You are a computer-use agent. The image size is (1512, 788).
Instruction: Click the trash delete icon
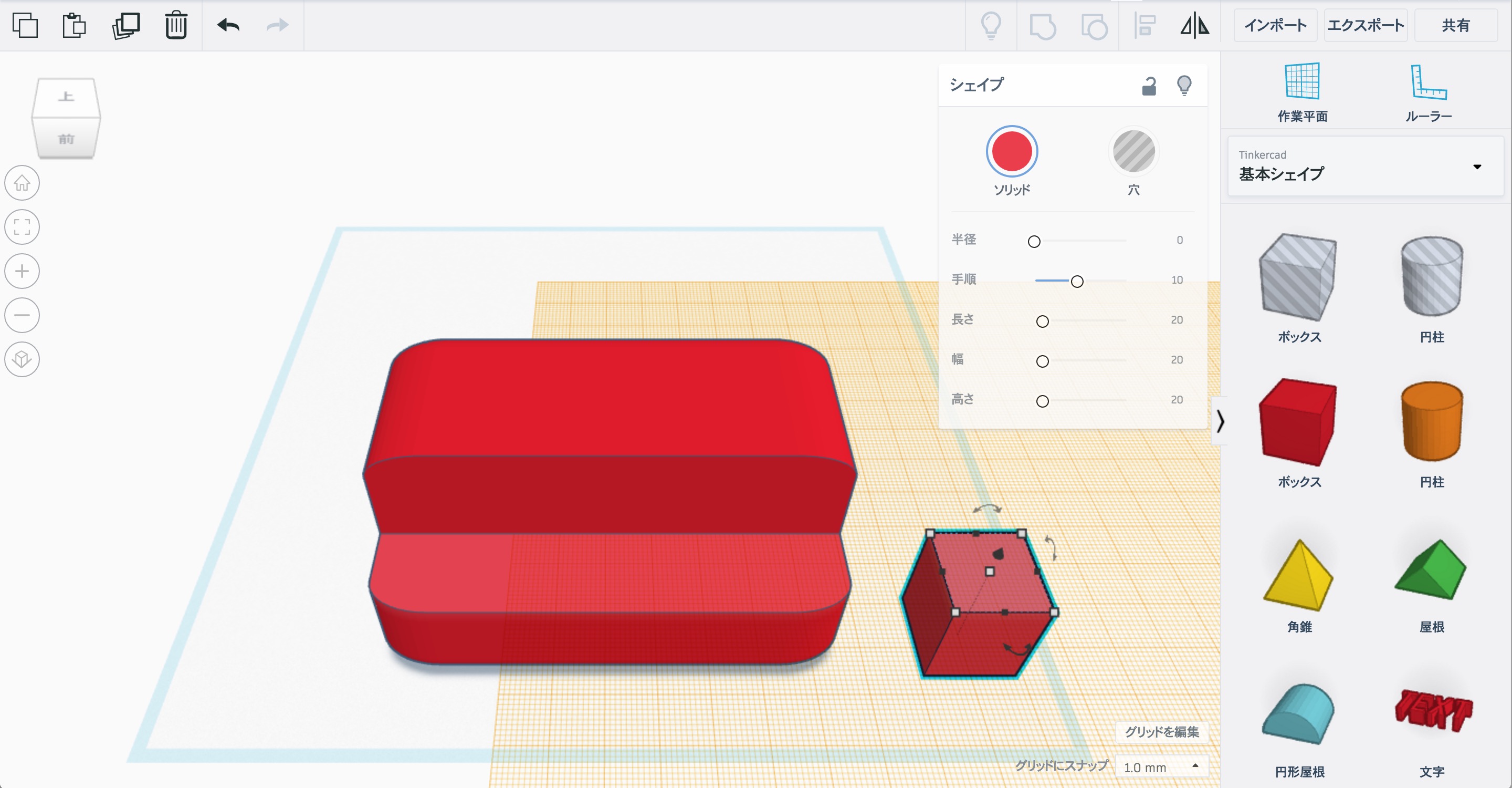[175, 25]
